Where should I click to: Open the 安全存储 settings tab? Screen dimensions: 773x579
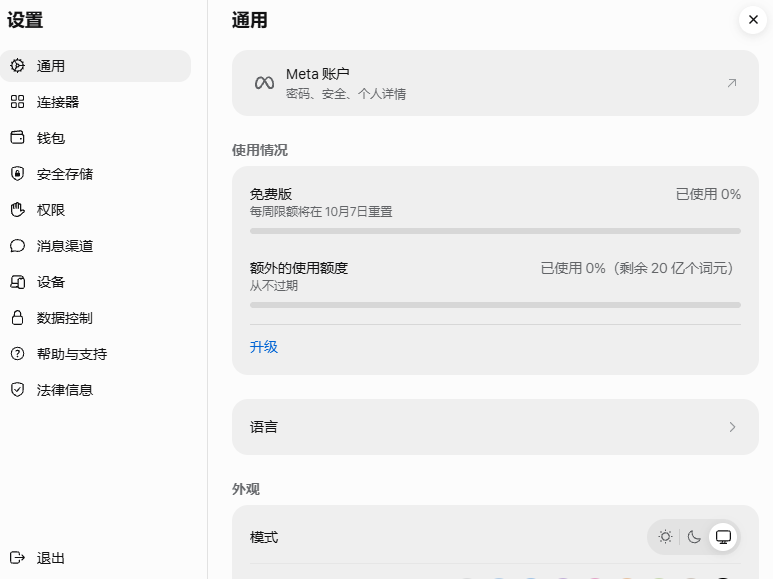coord(96,174)
